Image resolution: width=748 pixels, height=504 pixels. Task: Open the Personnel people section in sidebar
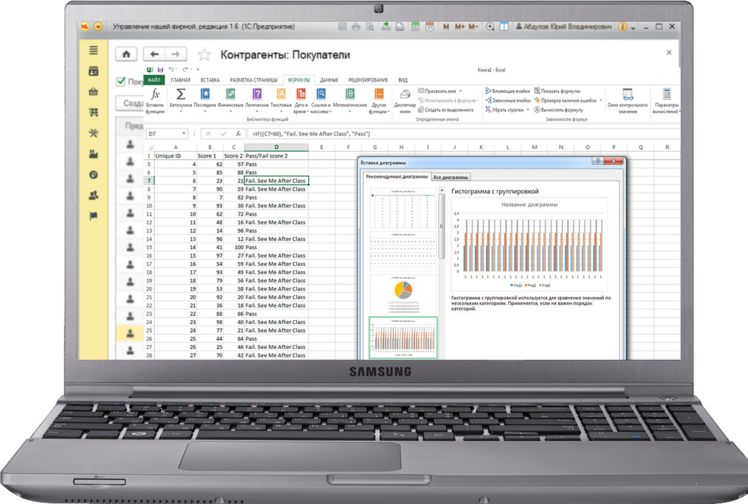[x=94, y=195]
